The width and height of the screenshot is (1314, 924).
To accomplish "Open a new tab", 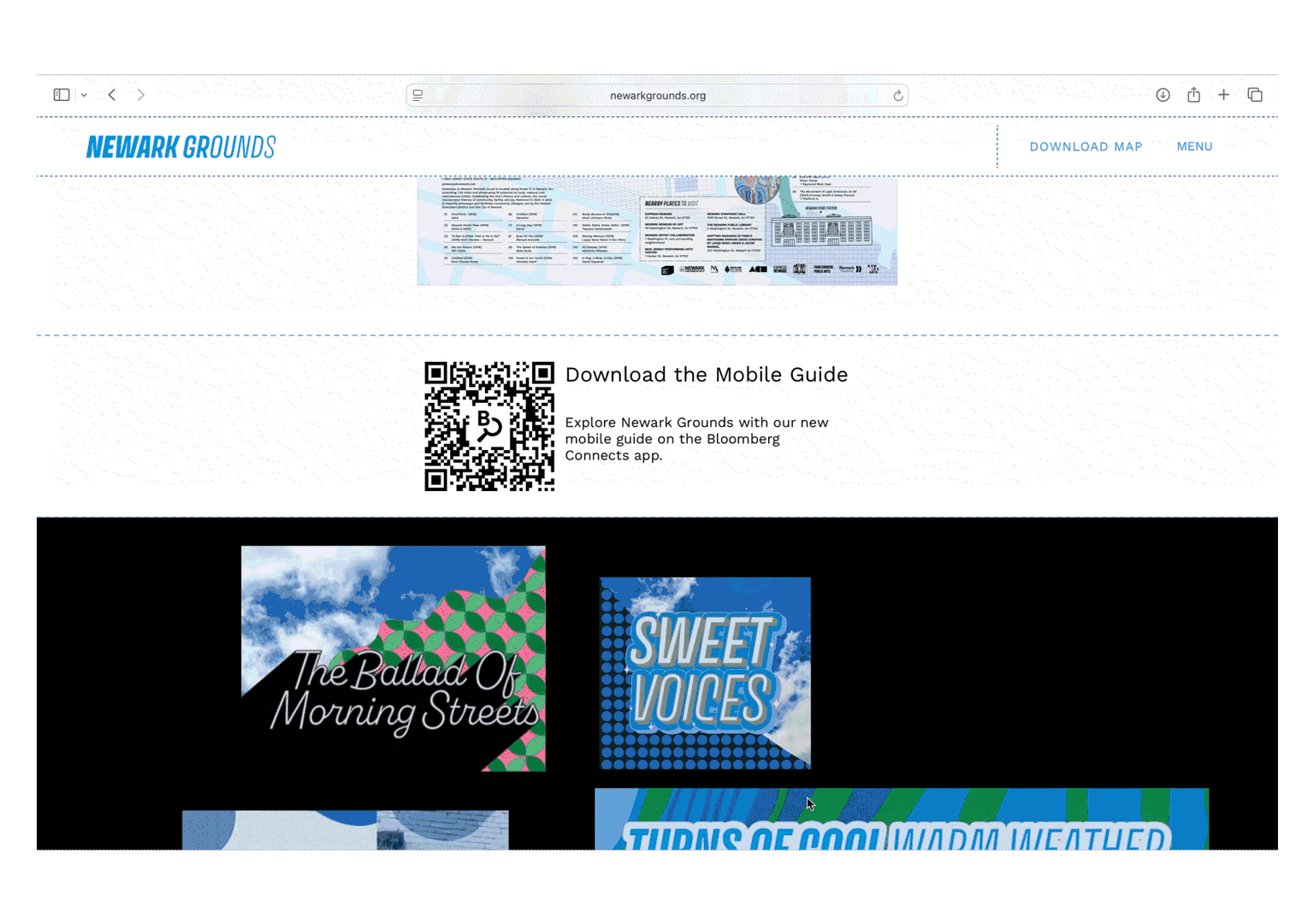I will pyautogui.click(x=1224, y=95).
